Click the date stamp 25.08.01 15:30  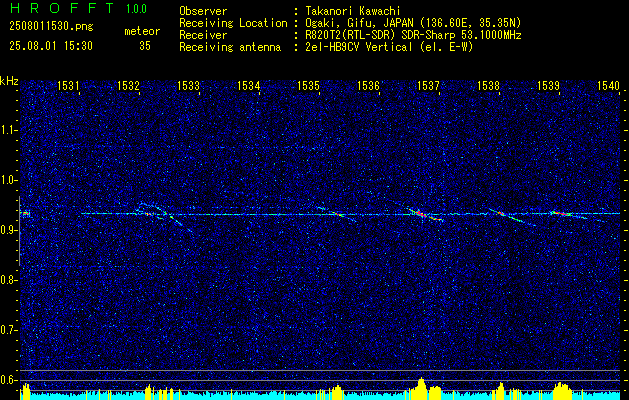51,46
